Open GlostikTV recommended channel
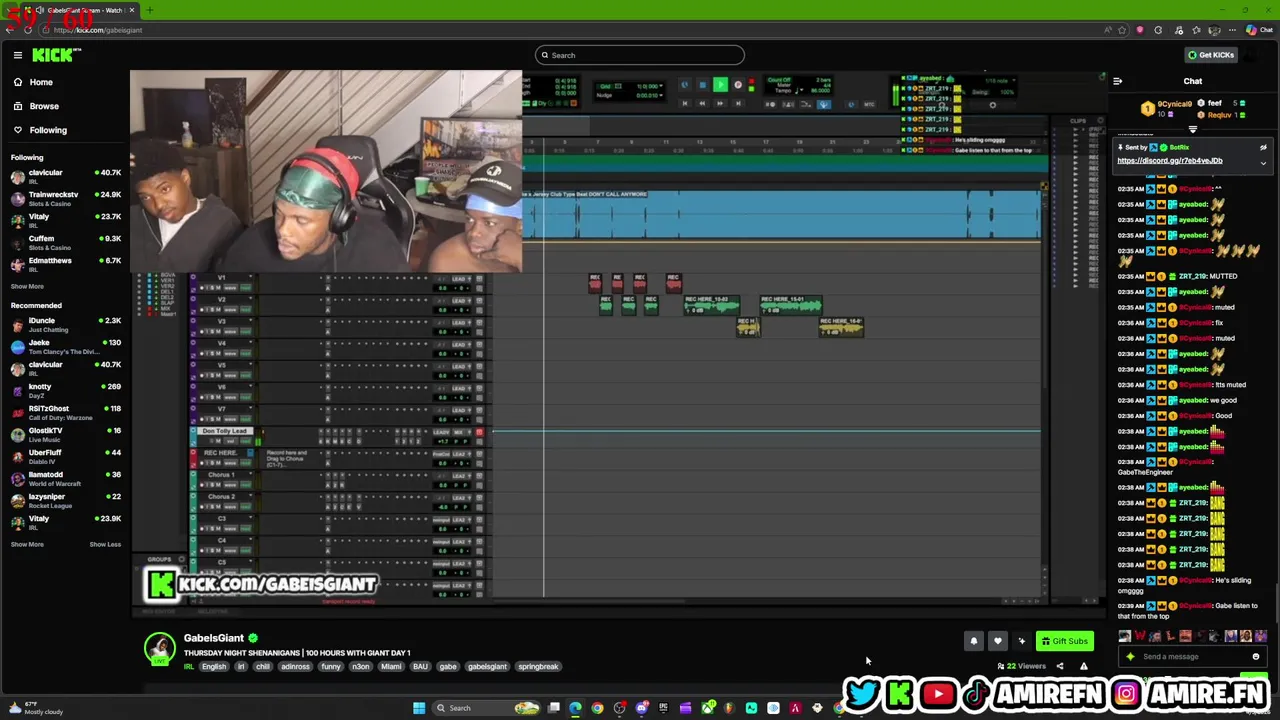This screenshot has width=1280, height=720. 66,434
